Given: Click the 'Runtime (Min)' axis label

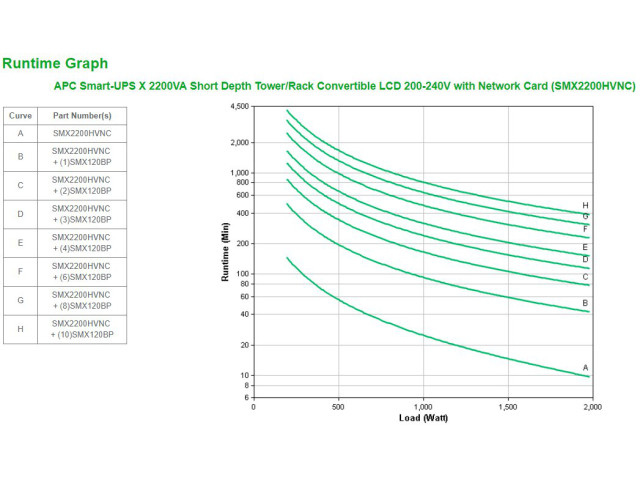Looking at the screenshot, I should tap(225, 252).
